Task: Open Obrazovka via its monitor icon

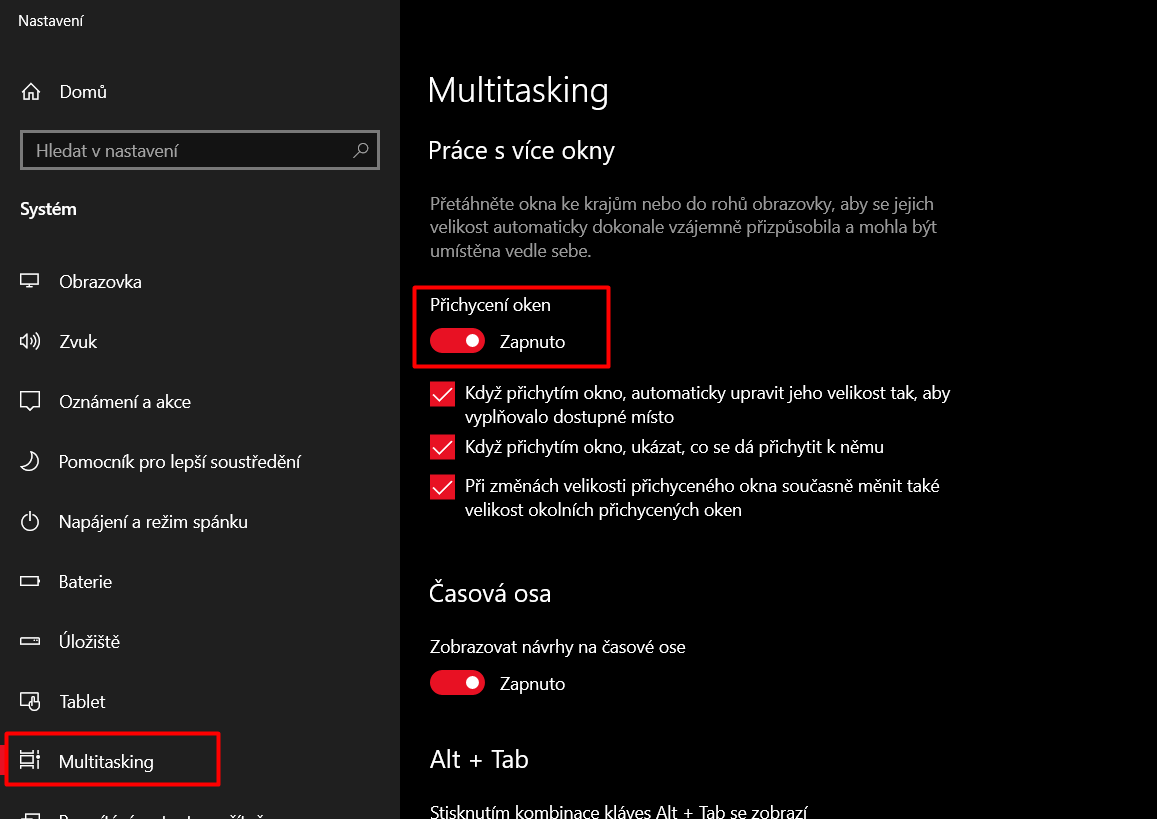Action: coord(31,282)
